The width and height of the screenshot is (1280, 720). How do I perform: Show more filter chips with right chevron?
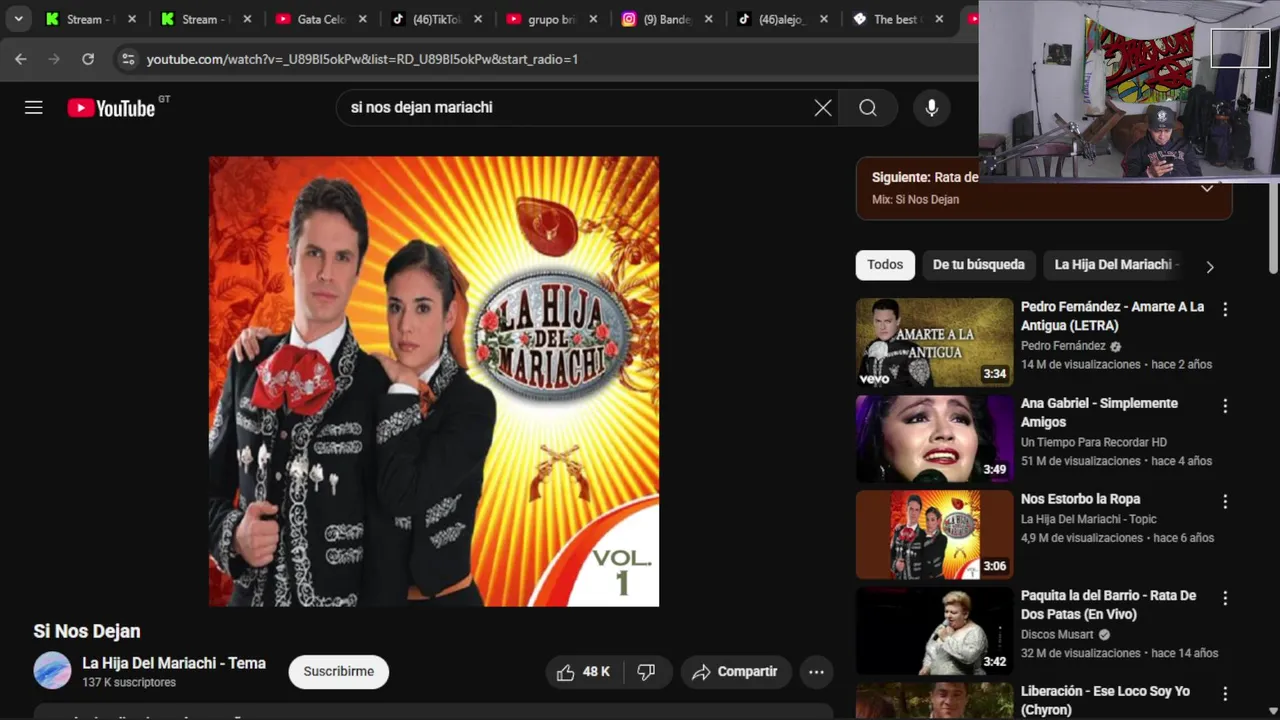(x=1210, y=267)
